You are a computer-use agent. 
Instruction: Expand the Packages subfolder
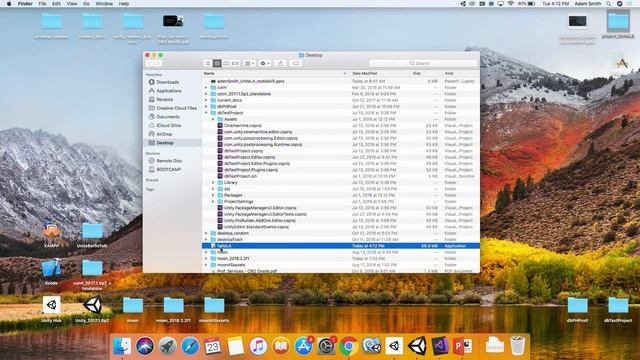(213, 195)
